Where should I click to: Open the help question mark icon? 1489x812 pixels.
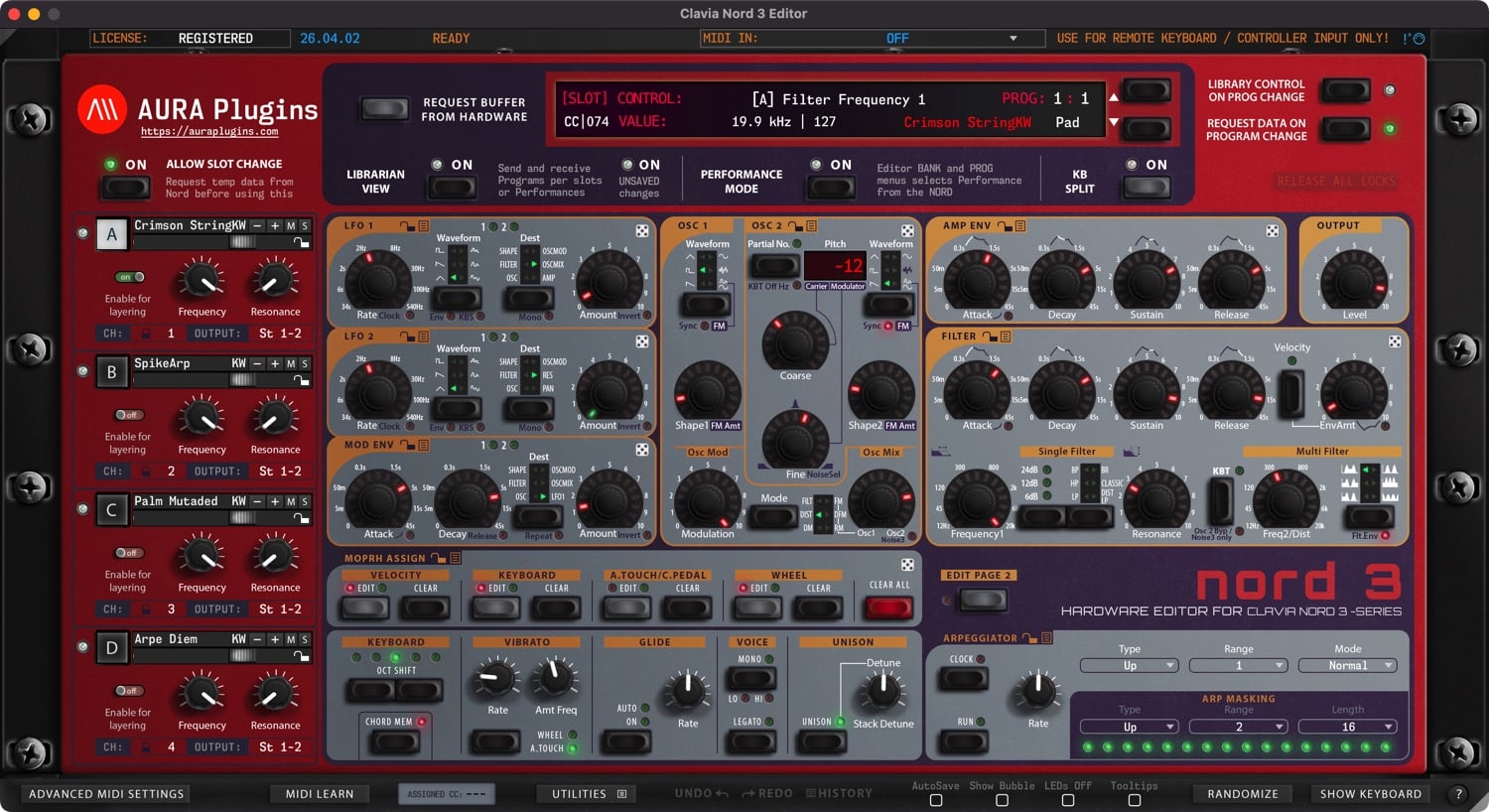tap(1457, 794)
